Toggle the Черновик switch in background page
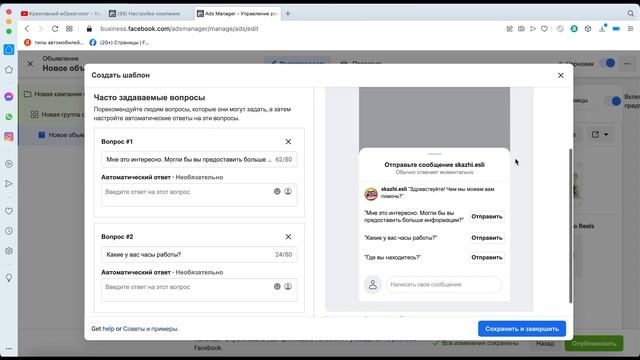This screenshot has height=360, width=640. click(608, 63)
